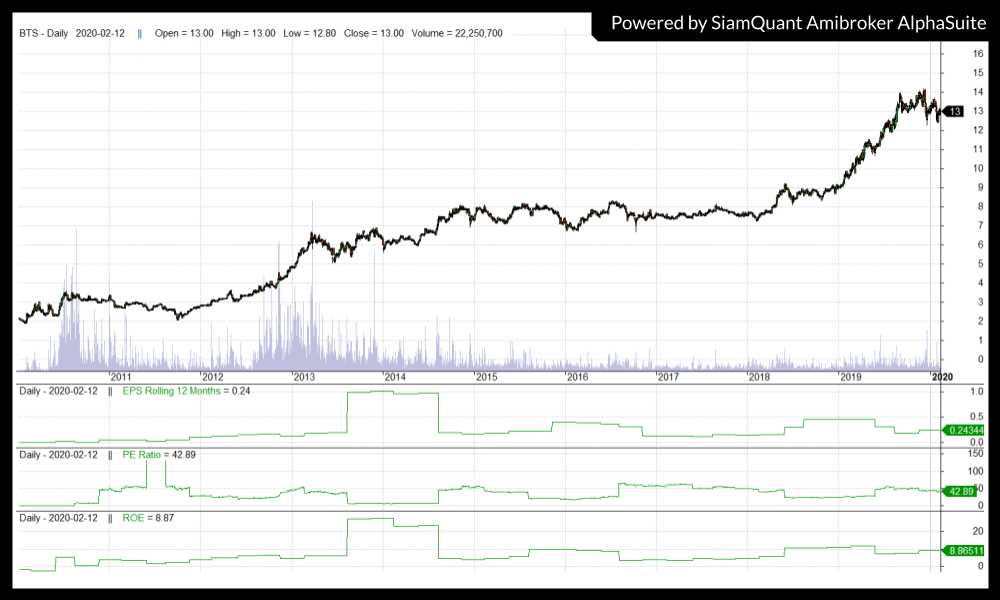Screen dimensions: 1000x600
Task: Click the separator bars before PE Ratio label
Action: pyautogui.click(x=110, y=455)
